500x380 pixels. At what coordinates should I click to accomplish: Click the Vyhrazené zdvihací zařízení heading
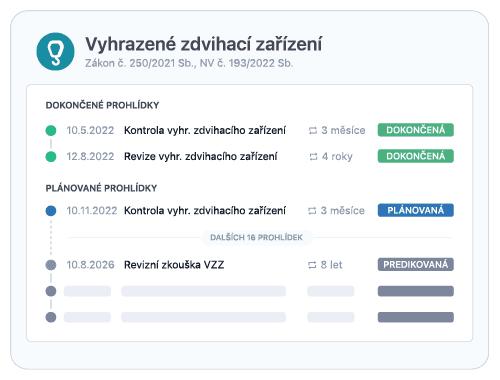(203, 44)
